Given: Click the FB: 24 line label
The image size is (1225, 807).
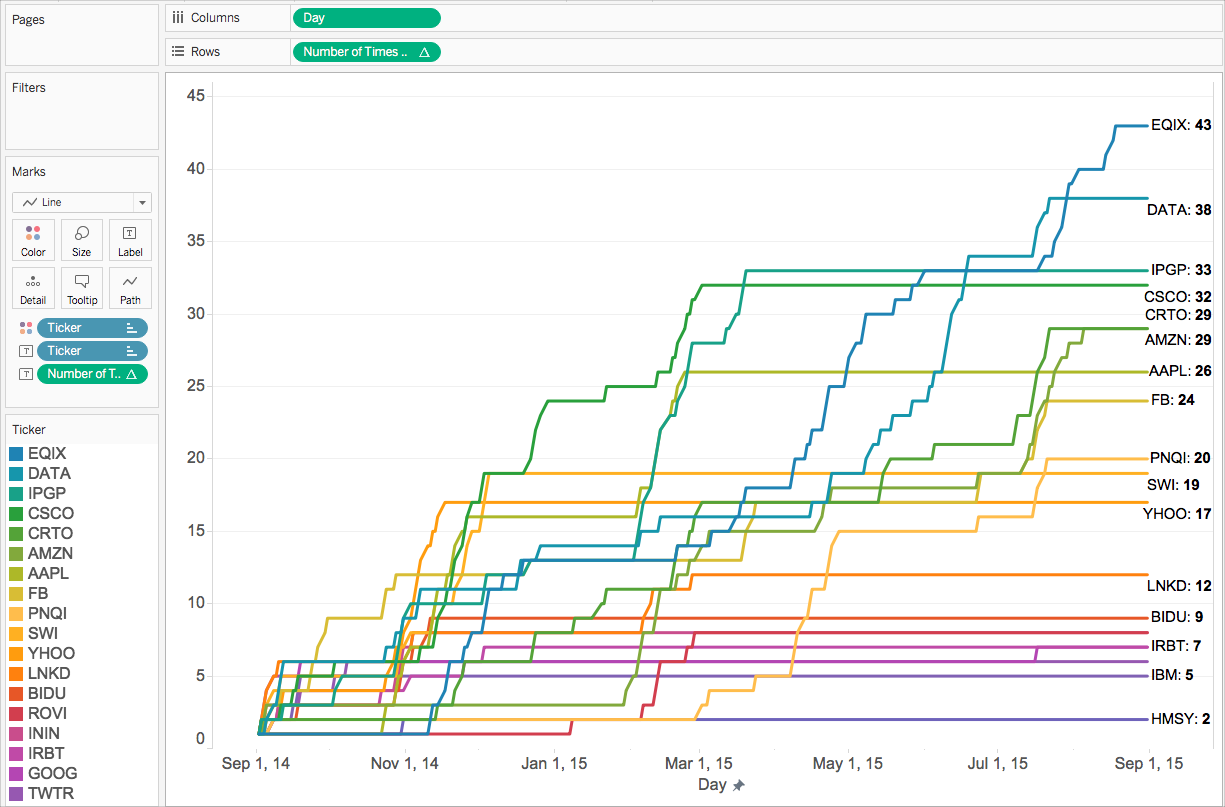Looking at the screenshot, I should coord(1173,400).
